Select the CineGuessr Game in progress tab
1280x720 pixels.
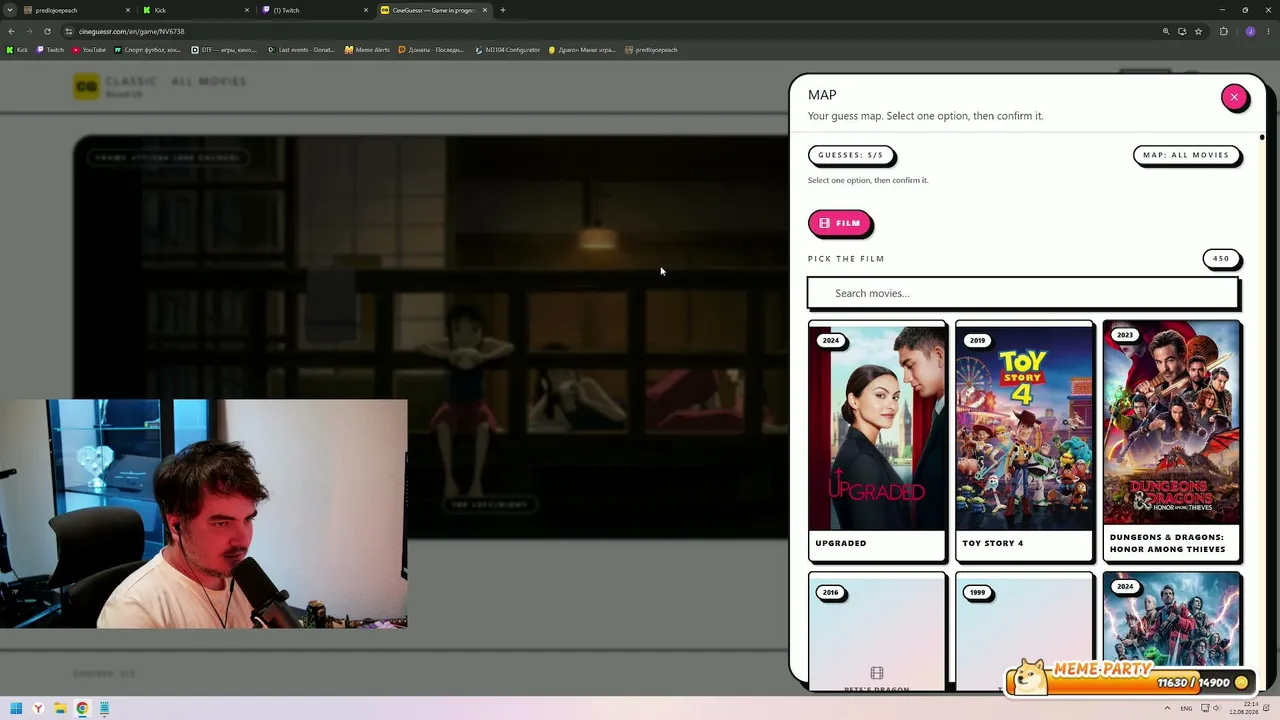pos(433,10)
